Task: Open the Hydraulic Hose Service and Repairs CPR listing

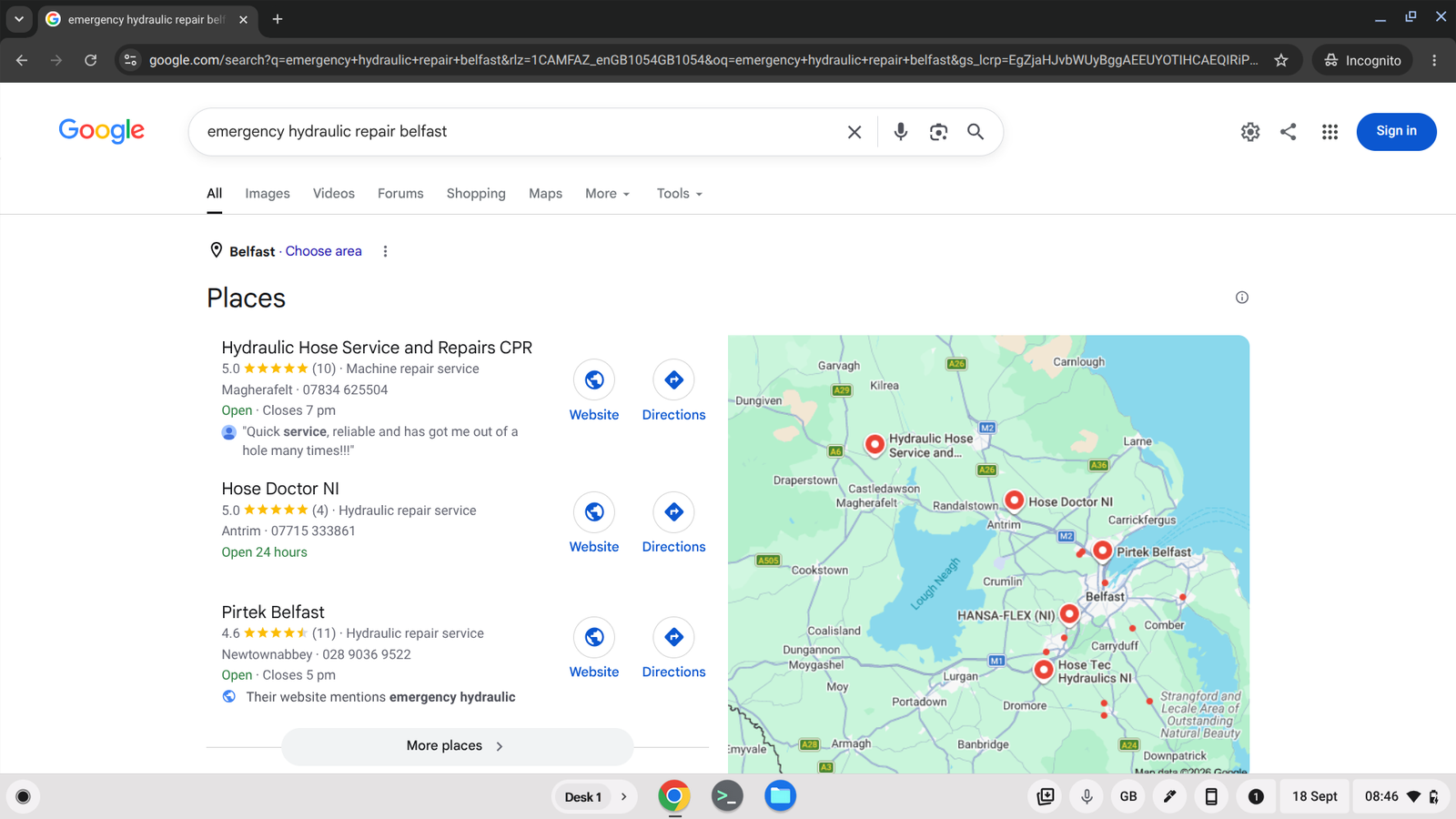Action: pos(377,348)
